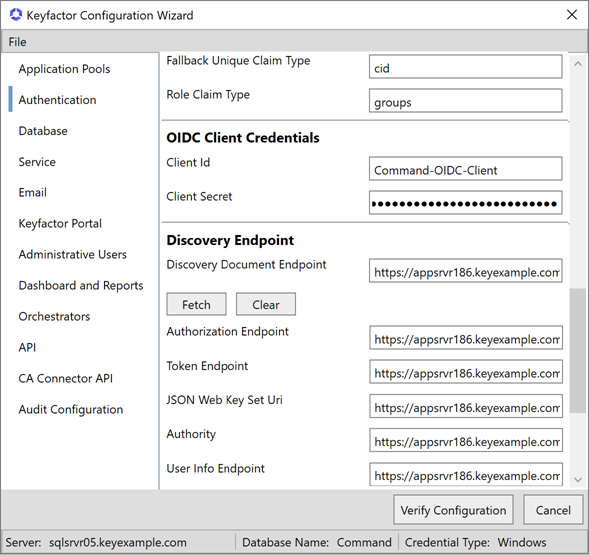
Task: Open the CA Connector API section
Action: [65, 378]
